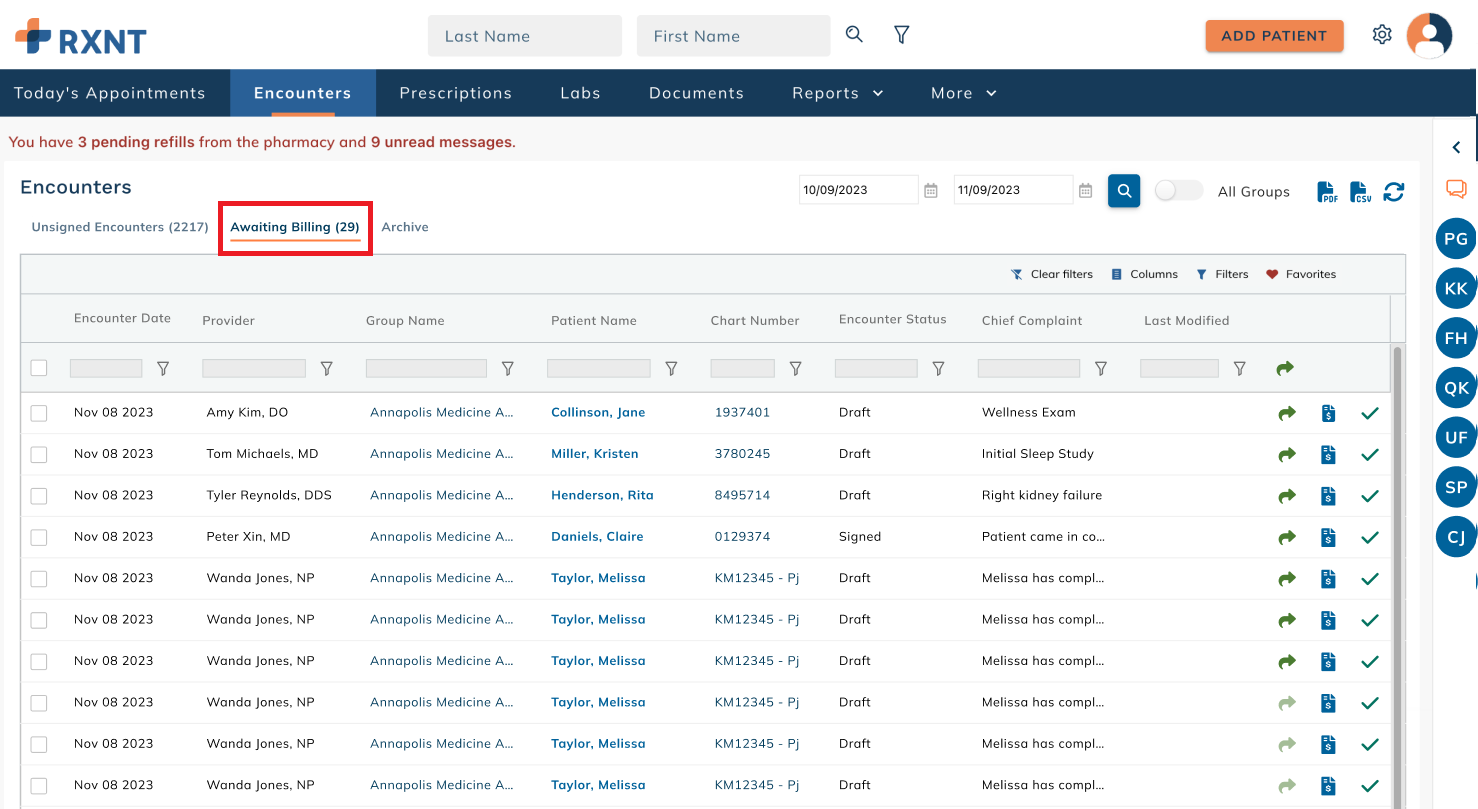Click forward arrow for Daniels, Claire row

(1287, 538)
